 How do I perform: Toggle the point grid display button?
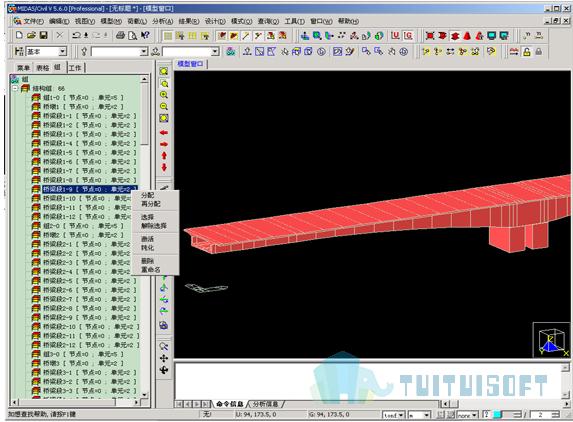tap(168, 36)
